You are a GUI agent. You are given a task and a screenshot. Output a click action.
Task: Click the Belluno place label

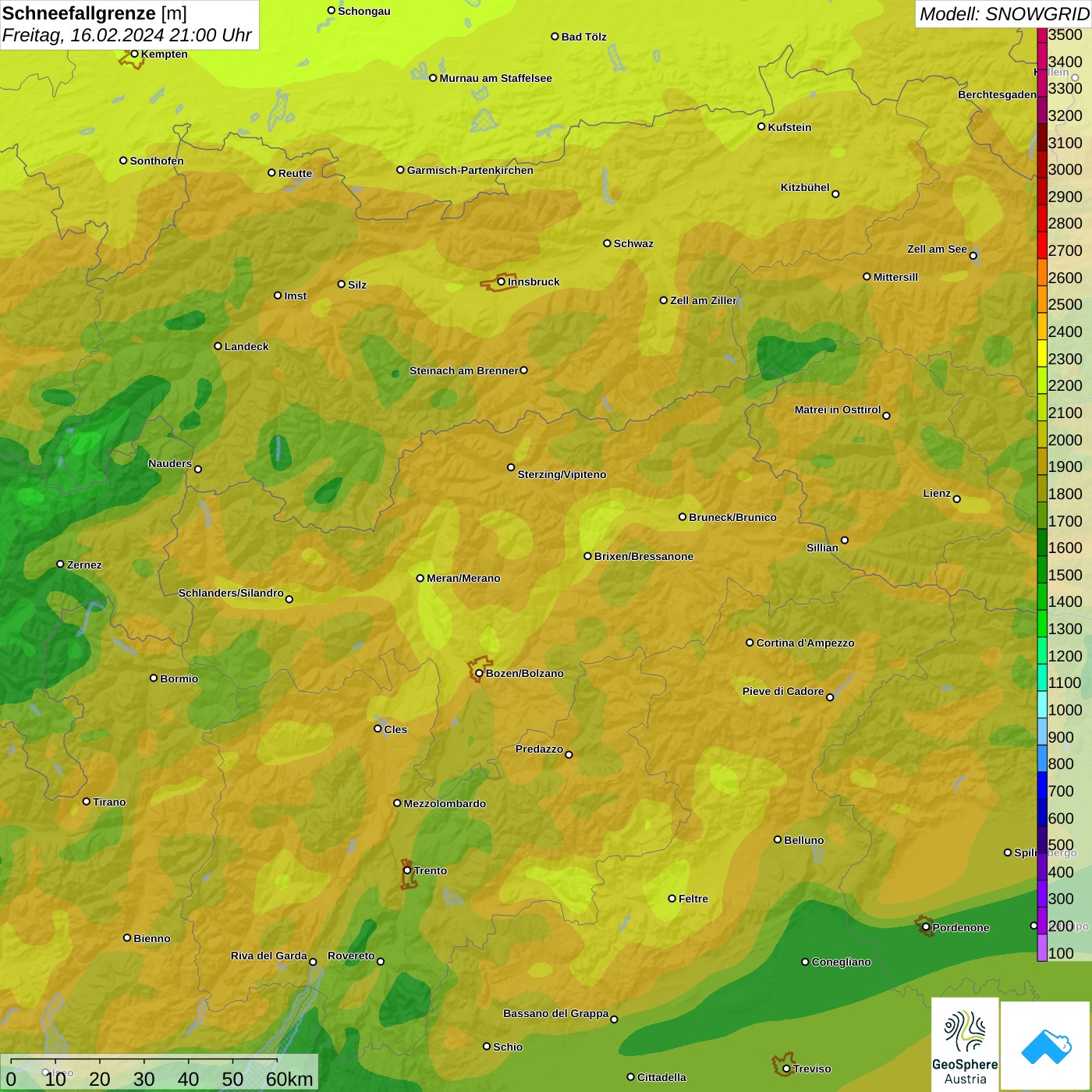coord(803,840)
